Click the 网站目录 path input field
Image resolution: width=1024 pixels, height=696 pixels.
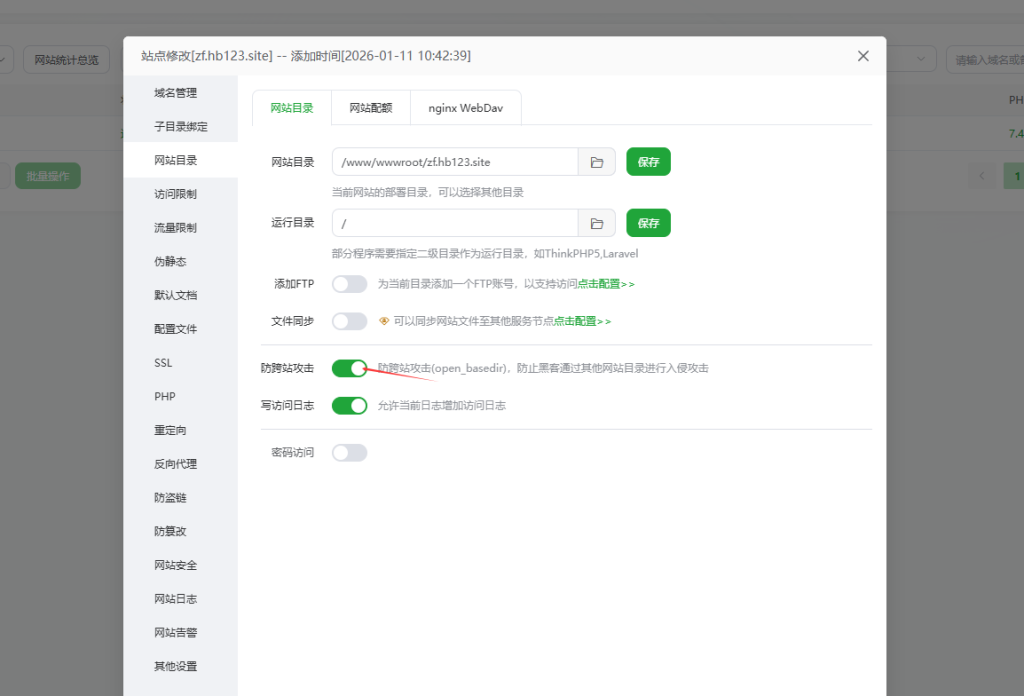tap(455, 162)
